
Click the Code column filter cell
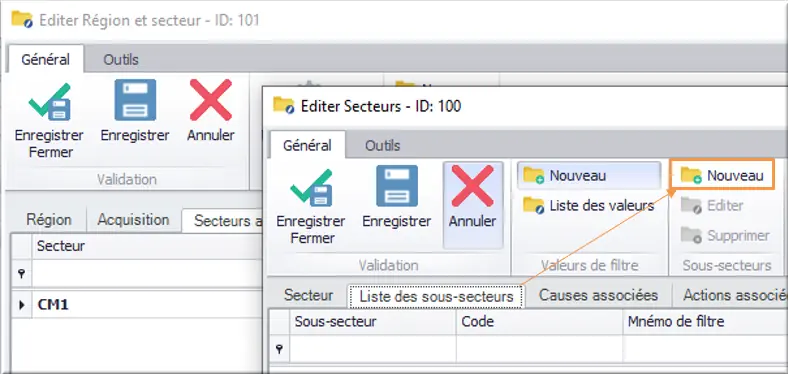(539, 349)
